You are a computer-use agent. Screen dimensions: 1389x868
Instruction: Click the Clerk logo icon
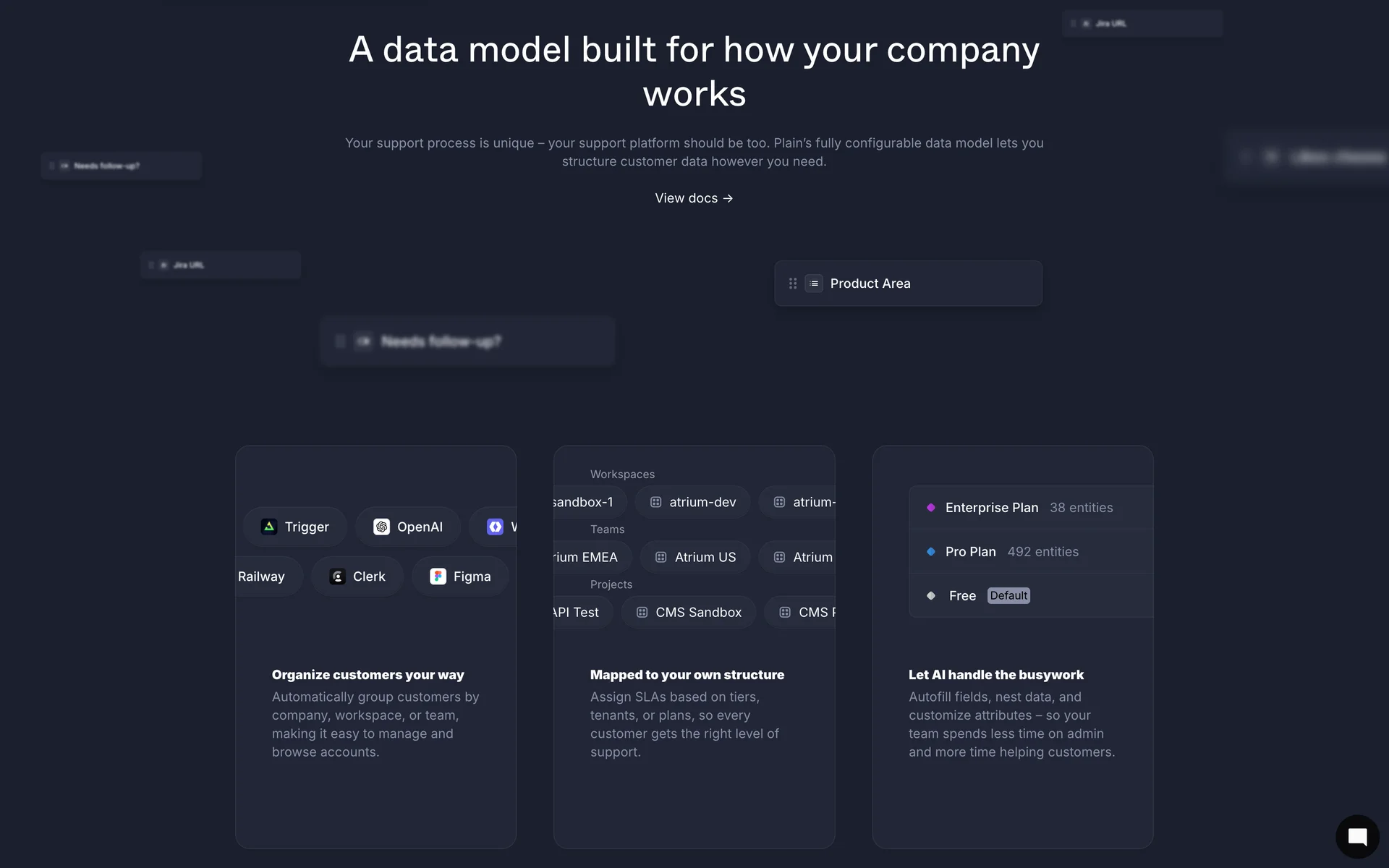(x=337, y=576)
